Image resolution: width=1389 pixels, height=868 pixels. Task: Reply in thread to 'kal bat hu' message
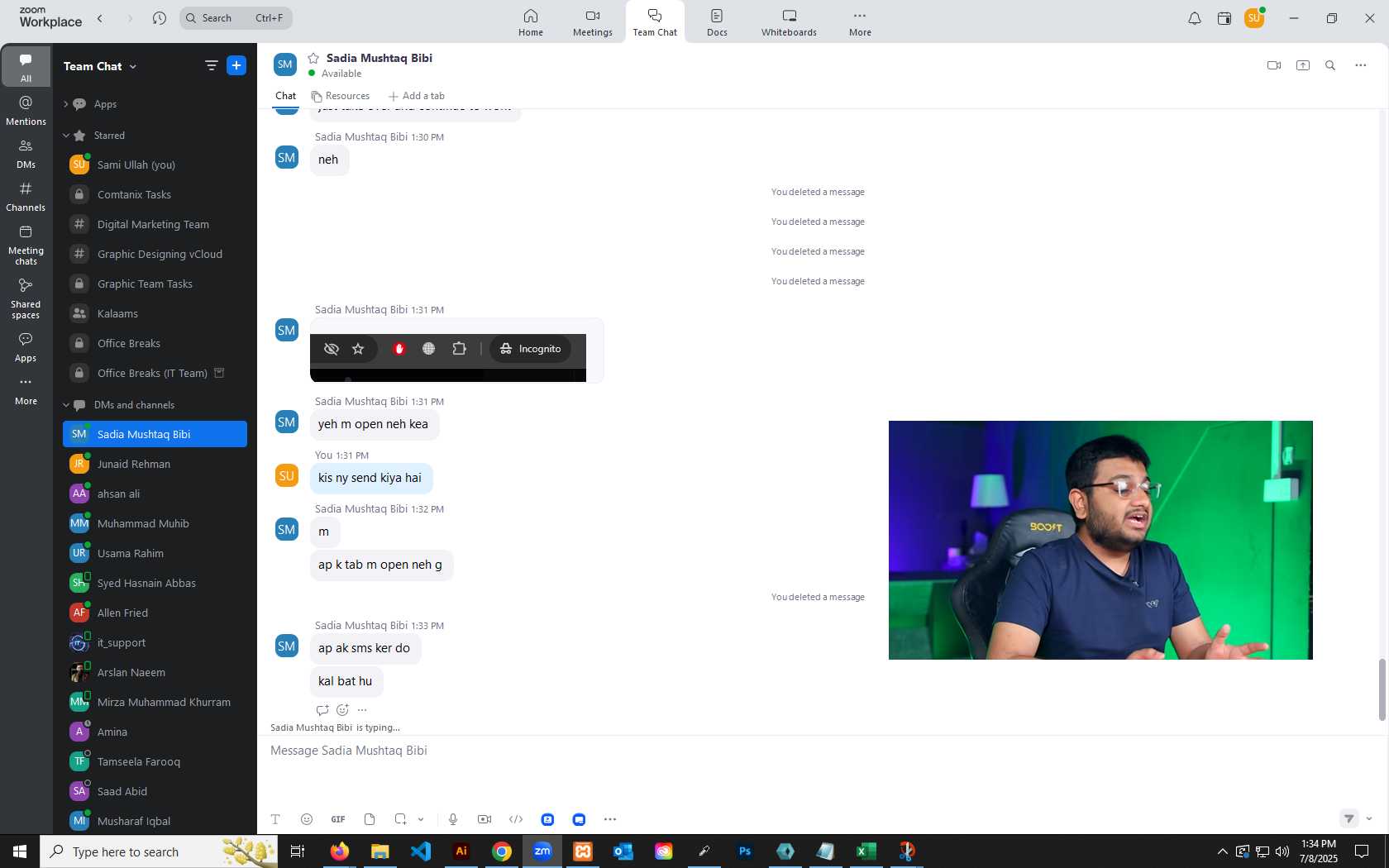[x=322, y=710]
